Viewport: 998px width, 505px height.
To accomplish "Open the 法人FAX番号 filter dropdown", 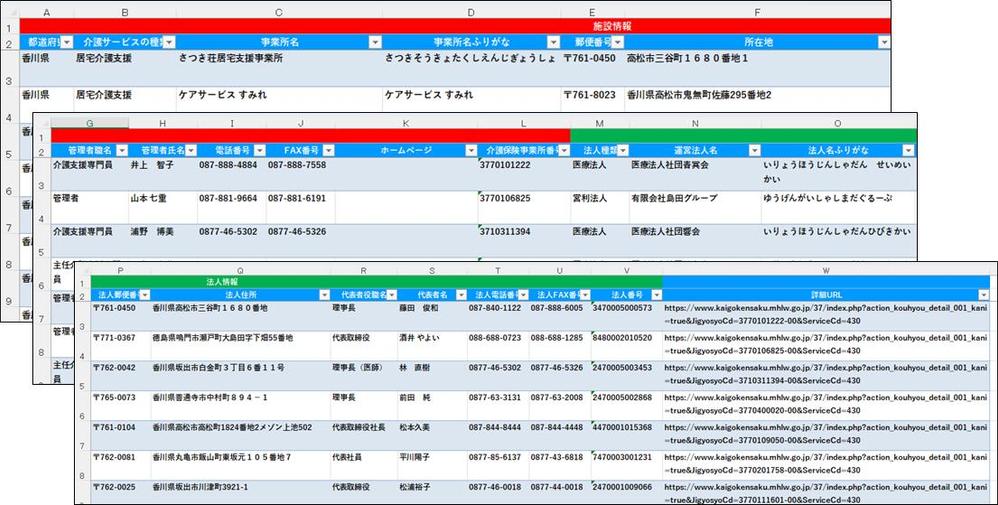I will click(x=584, y=295).
